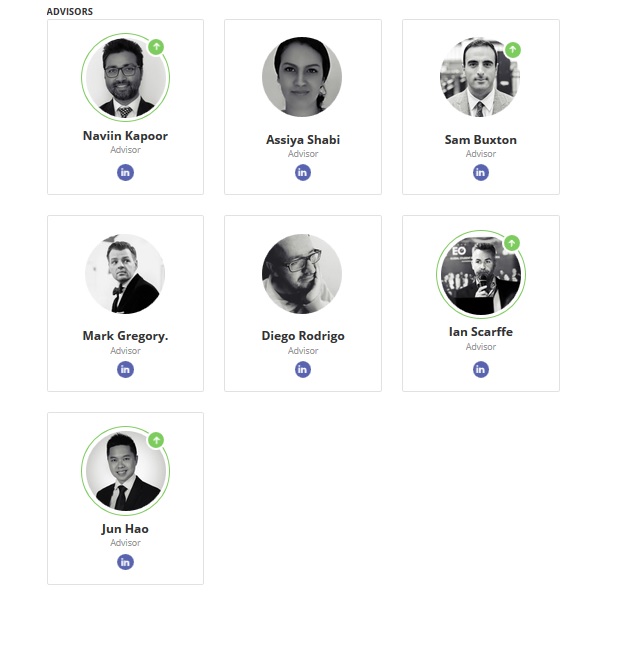Click the Diego Rodrigo name
The height and width of the screenshot is (652, 638).
click(x=303, y=336)
